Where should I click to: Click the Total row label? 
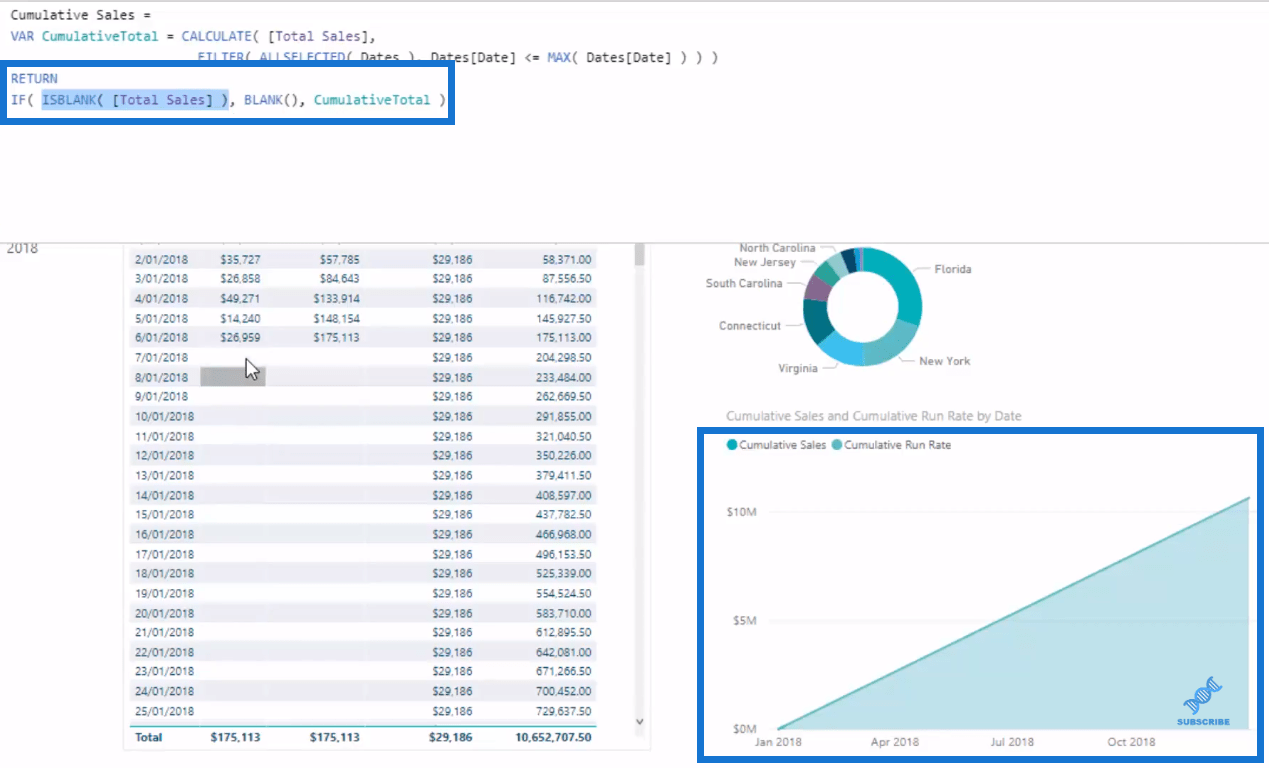[148, 737]
